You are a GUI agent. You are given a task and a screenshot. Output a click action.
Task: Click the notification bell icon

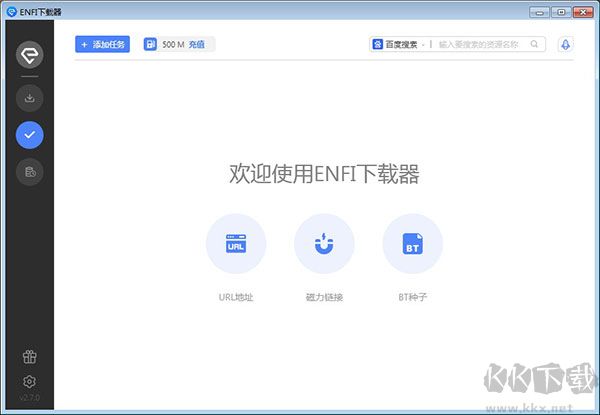pyautogui.click(x=565, y=45)
